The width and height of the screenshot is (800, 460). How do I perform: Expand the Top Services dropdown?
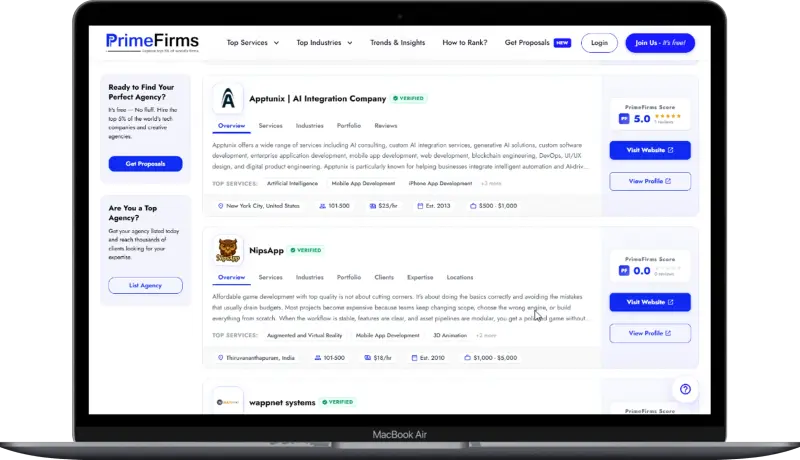coord(253,43)
